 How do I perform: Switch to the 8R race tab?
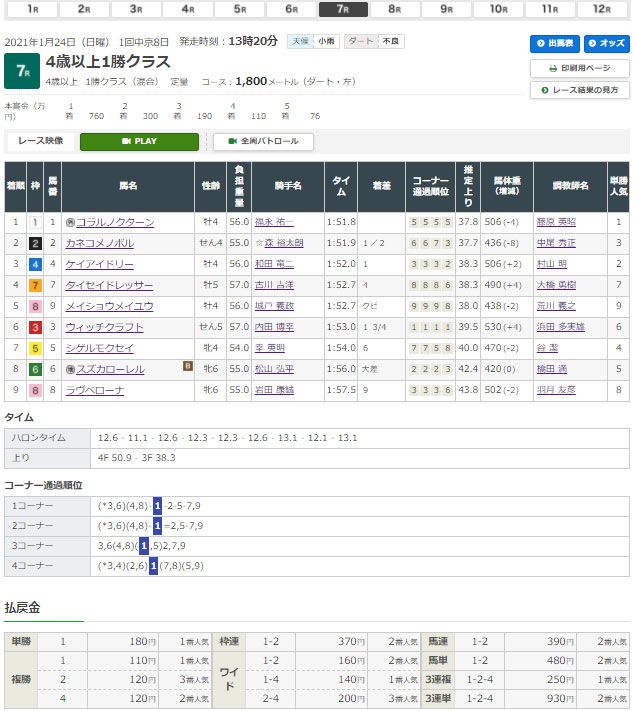click(394, 9)
